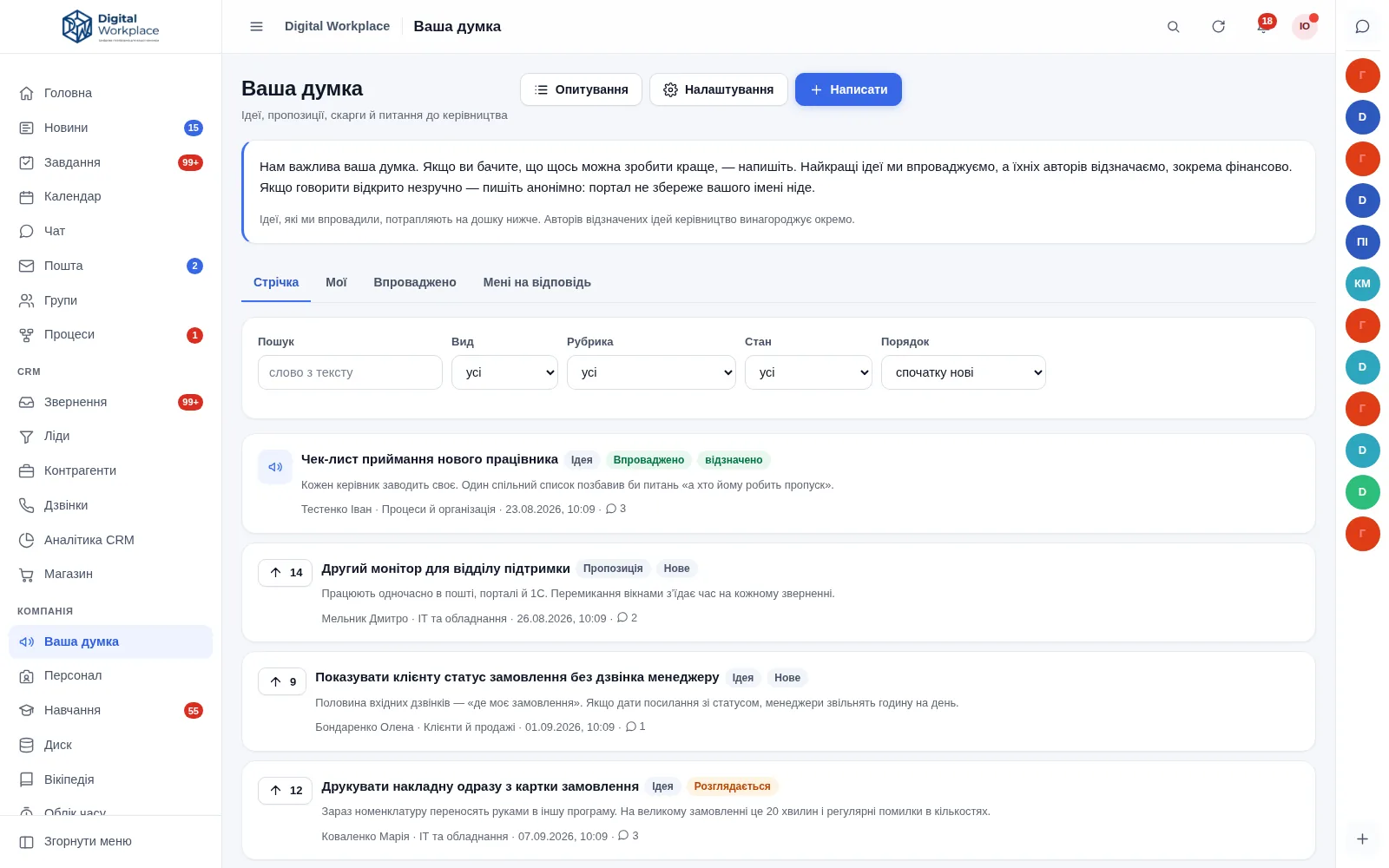
Task: Select the ПІ contact avatar
Action: coord(1362,242)
